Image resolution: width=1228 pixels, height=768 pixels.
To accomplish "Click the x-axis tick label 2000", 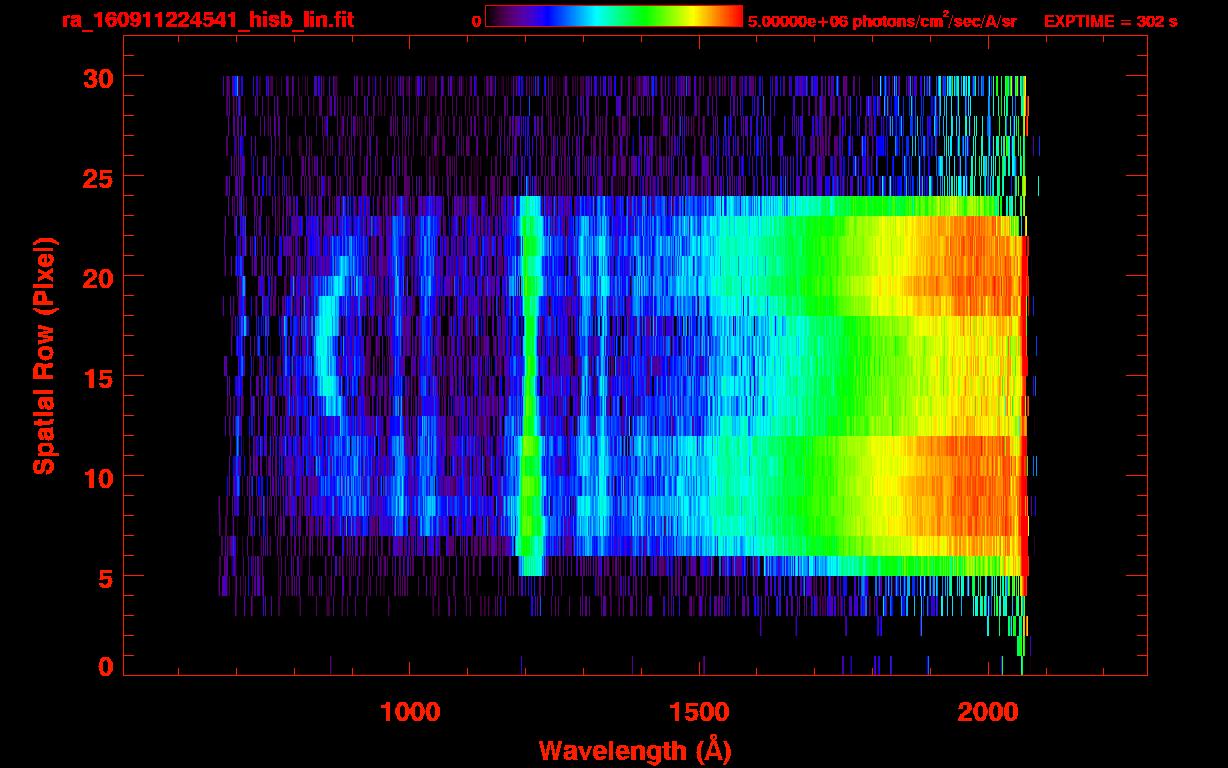I will [990, 712].
